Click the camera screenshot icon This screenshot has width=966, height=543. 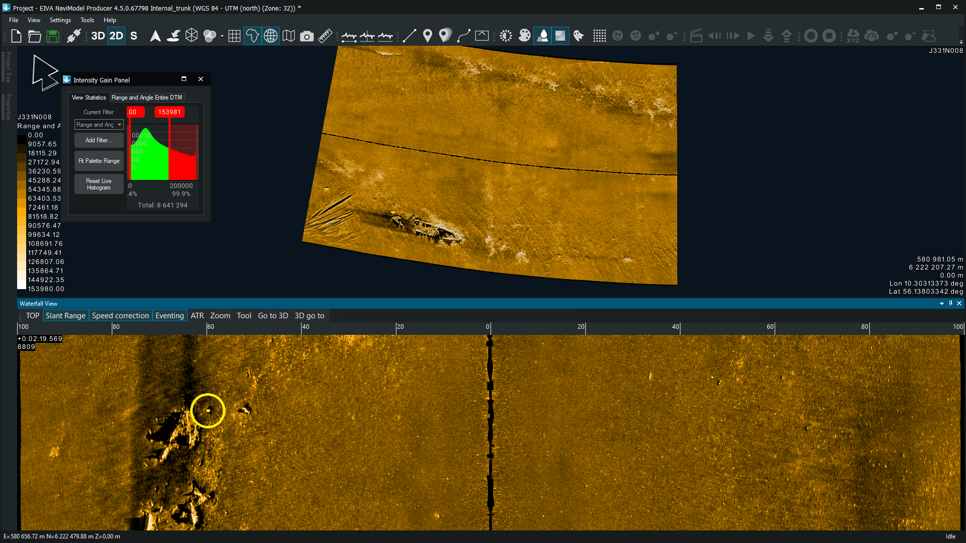(x=307, y=36)
